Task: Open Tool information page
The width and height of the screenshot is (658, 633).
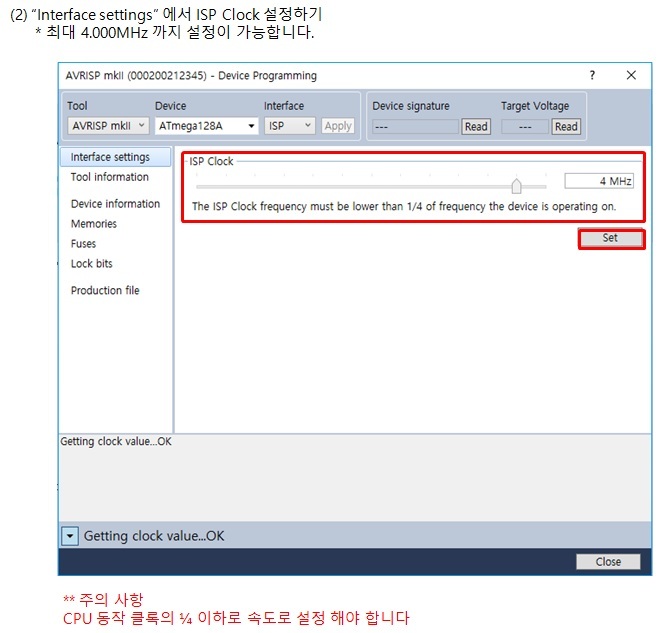Action: [110, 177]
